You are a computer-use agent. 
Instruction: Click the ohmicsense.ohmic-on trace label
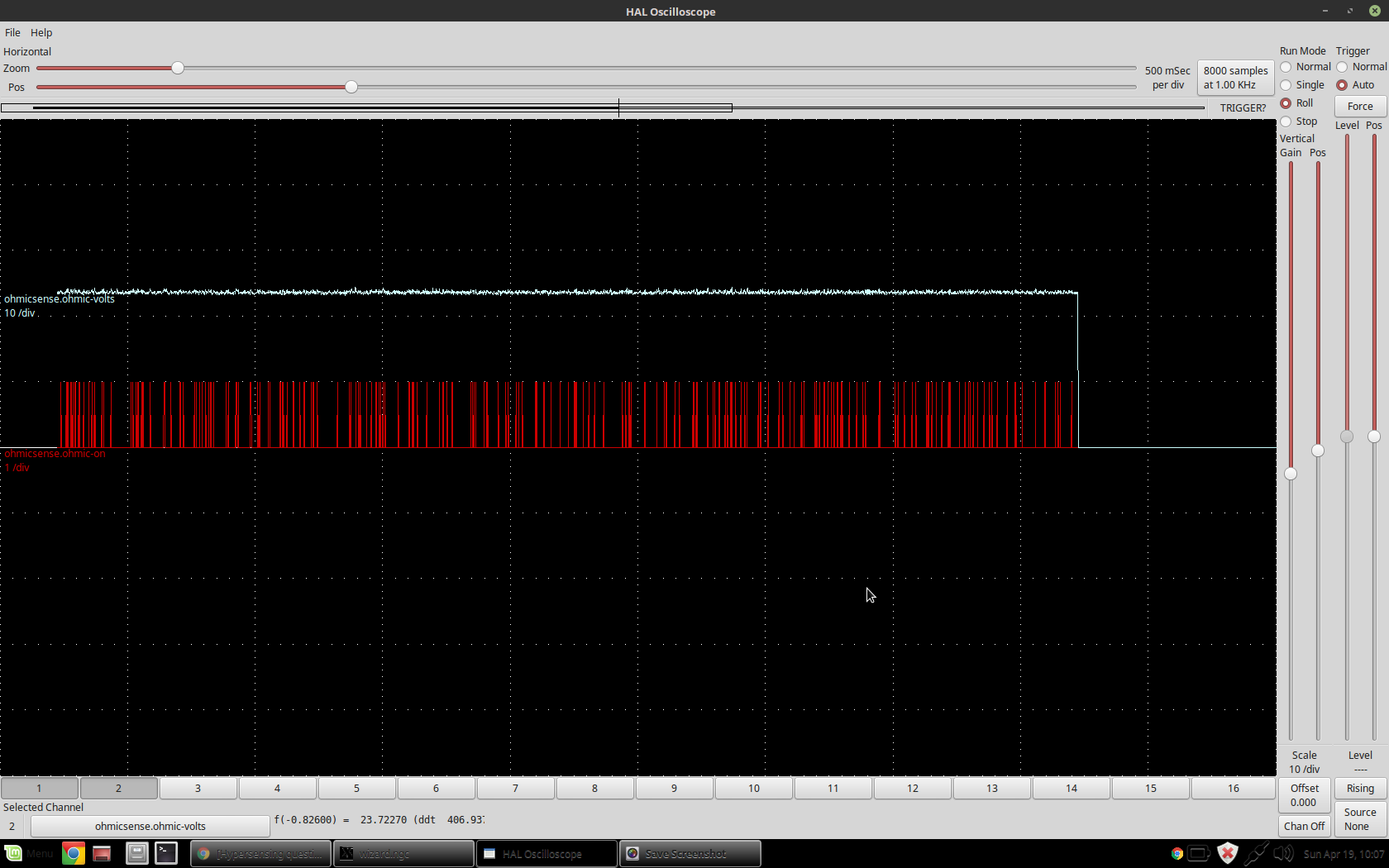click(x=55, y=454)
